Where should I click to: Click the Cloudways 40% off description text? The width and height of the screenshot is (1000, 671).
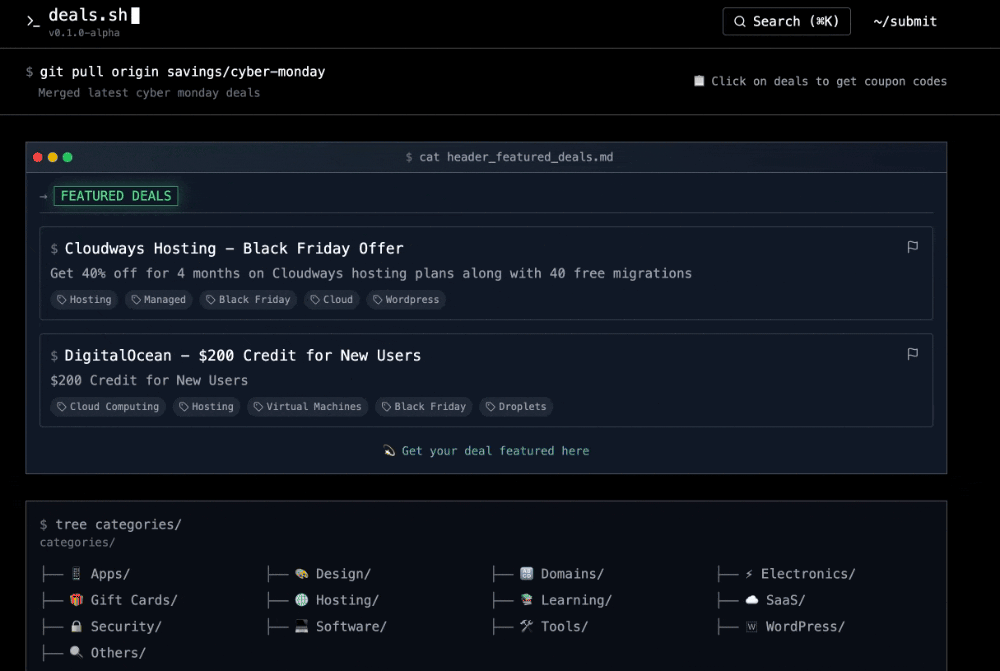click(x=371, y=273)
